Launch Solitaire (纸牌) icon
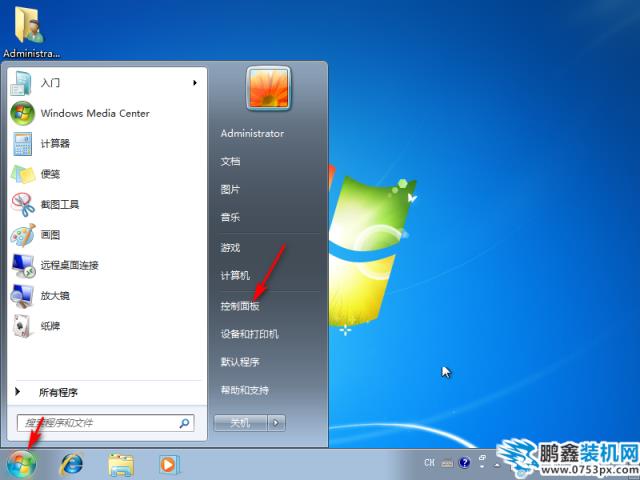This screenshot has width=640, height=480. (x=22, y=327)
